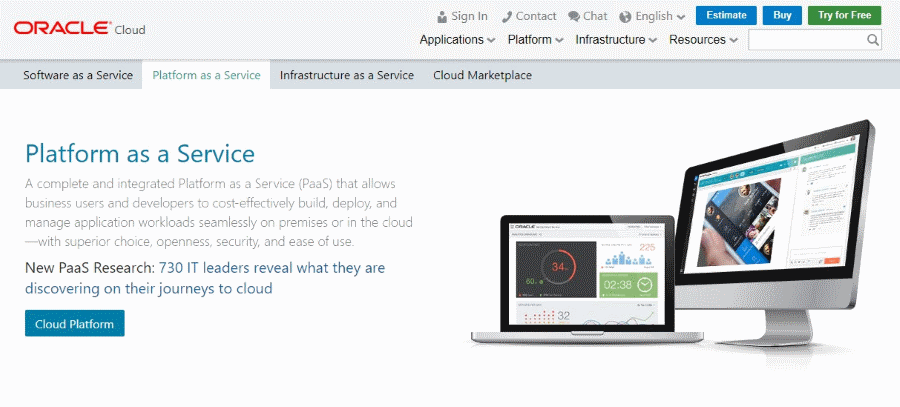
Task: Open the Cloud Marketplace tab
Action: pyautogui.click(x=482, y=75)
